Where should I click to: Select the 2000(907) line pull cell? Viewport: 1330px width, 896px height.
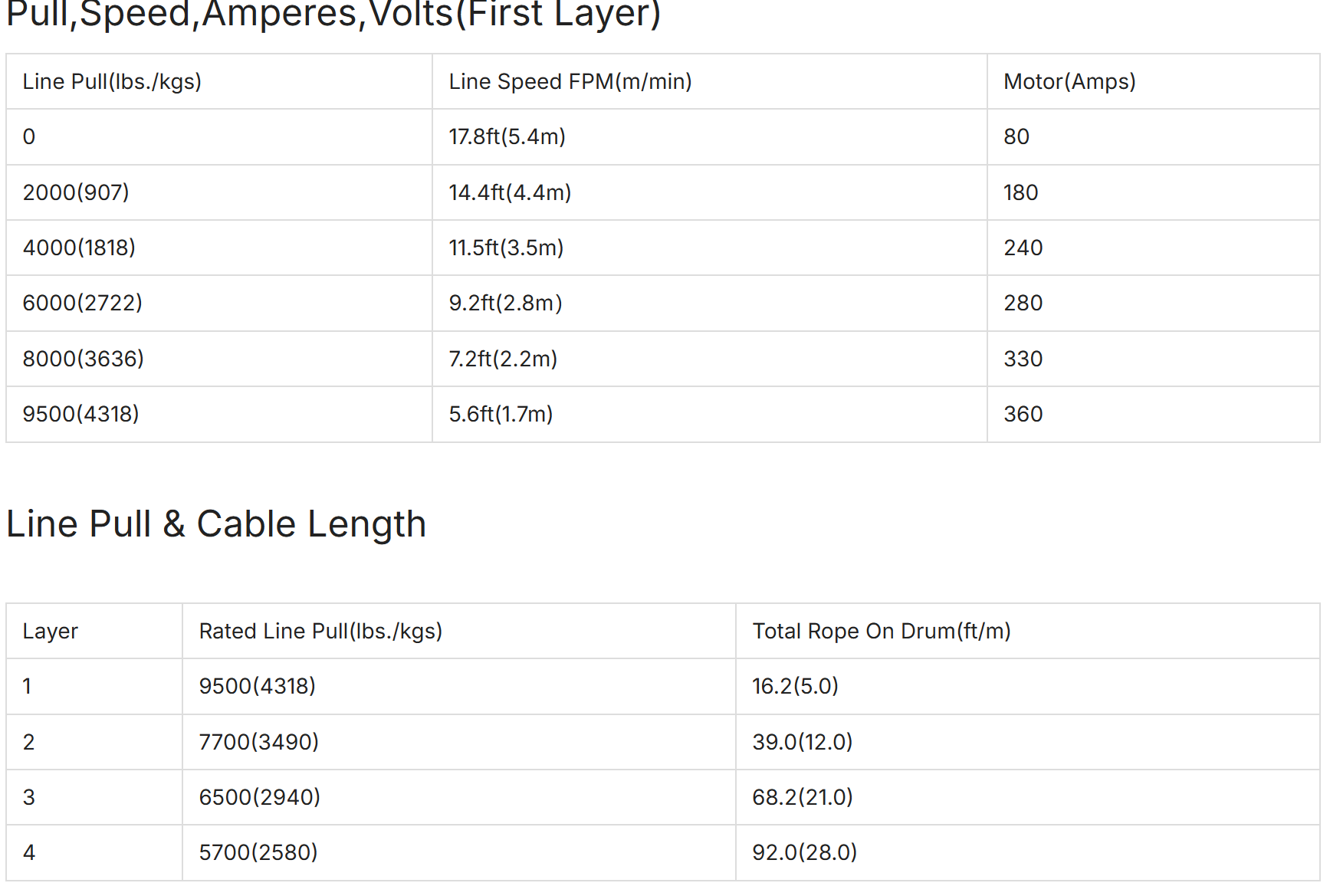pyautogui.click(x=219, y=192)
